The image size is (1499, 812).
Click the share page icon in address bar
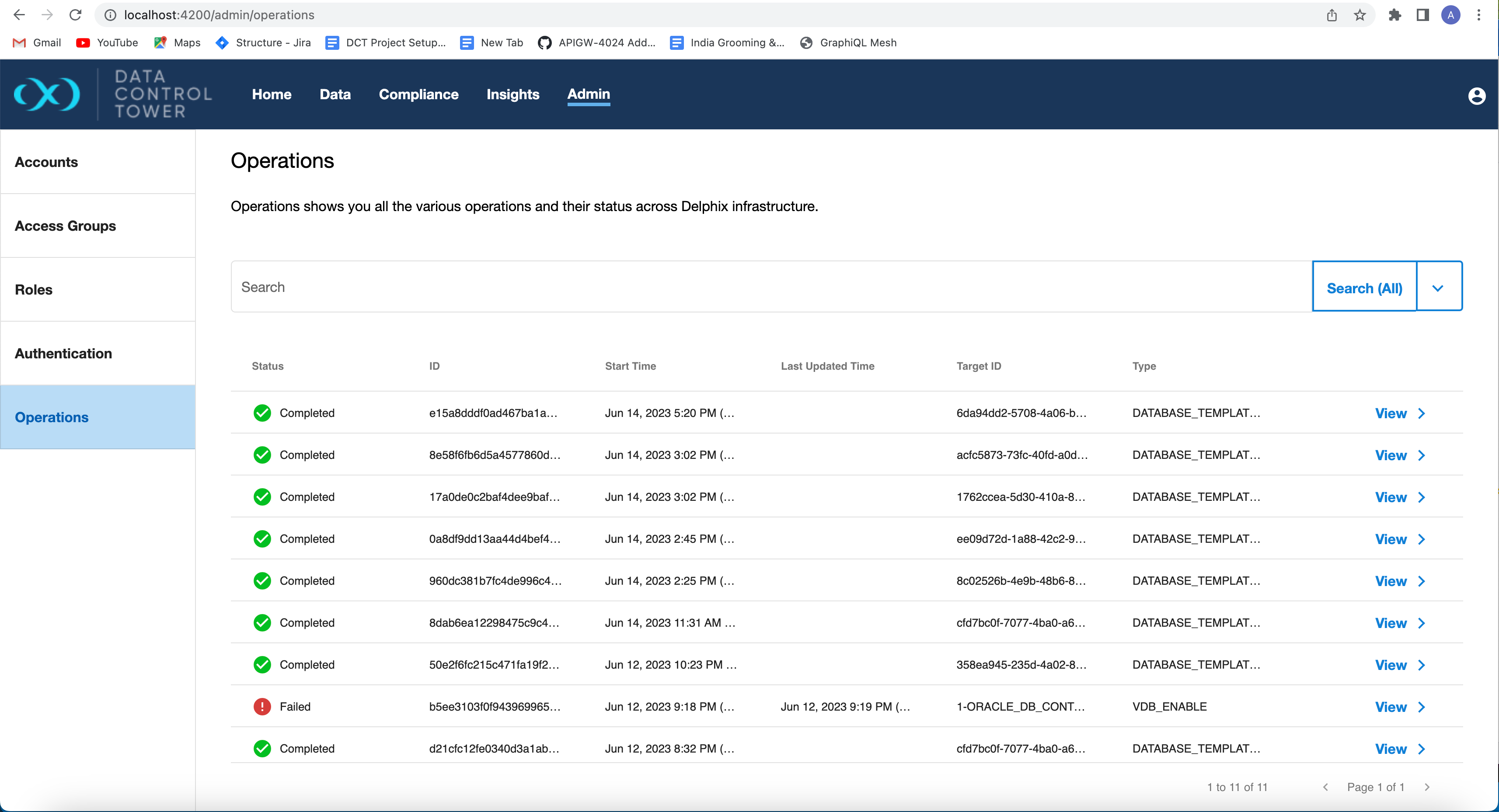pos(1332,15)
